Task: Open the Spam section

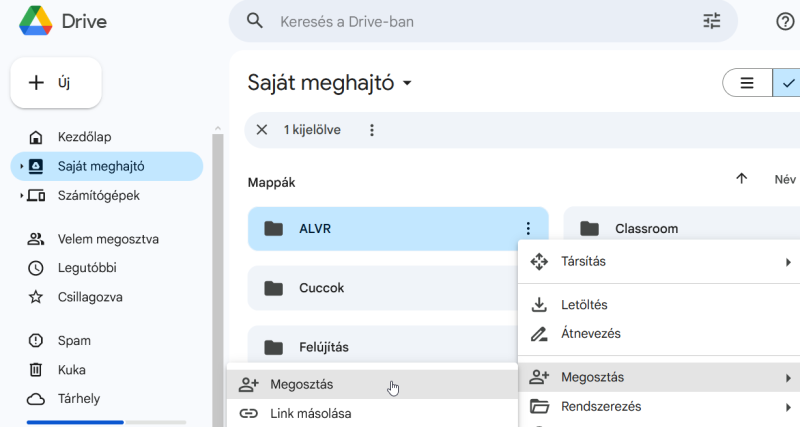Action: click(x=74, y=340)
